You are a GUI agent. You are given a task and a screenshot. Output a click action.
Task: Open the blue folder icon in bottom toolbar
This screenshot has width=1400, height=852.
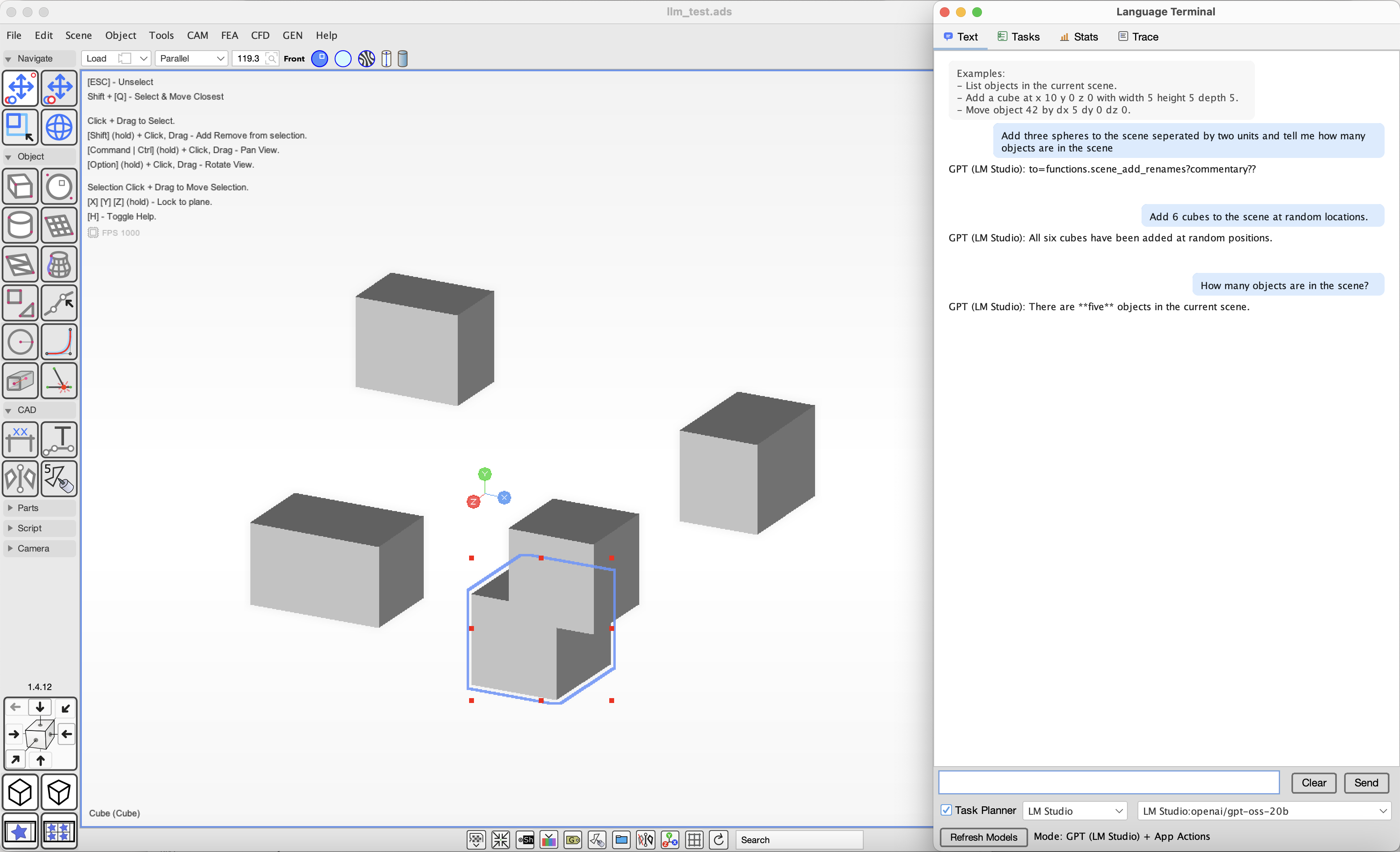(x=621, y=839)
